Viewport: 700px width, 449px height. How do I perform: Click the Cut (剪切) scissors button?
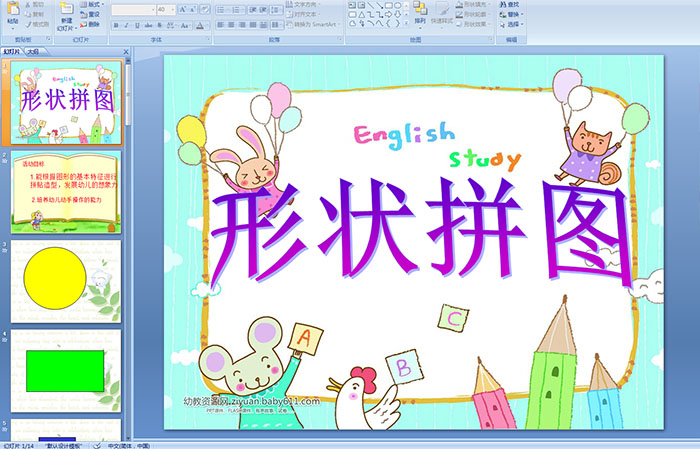coord(34,4)
